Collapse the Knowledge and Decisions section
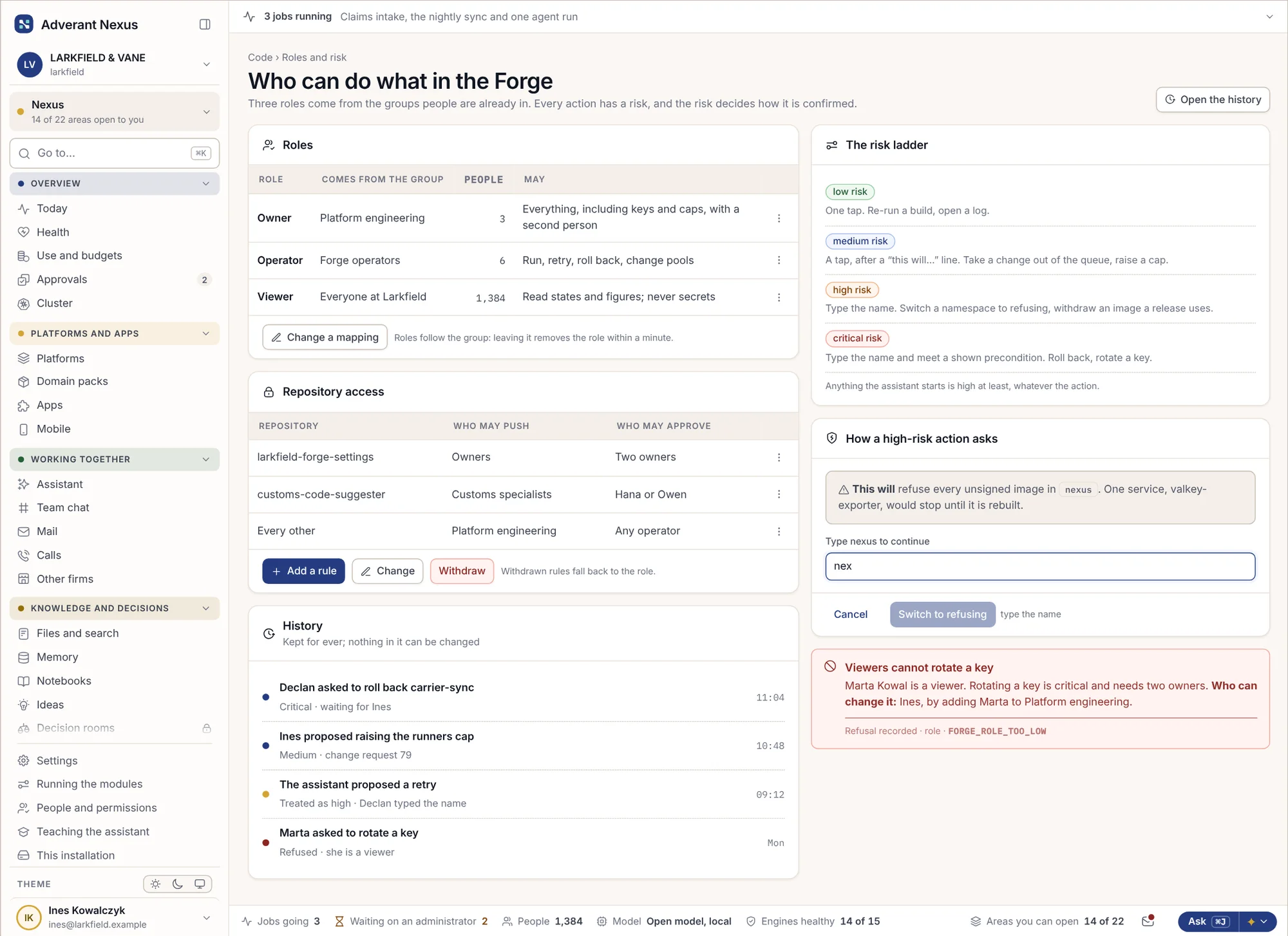Screen dimensions: 1288x936 tap(115, 608)
